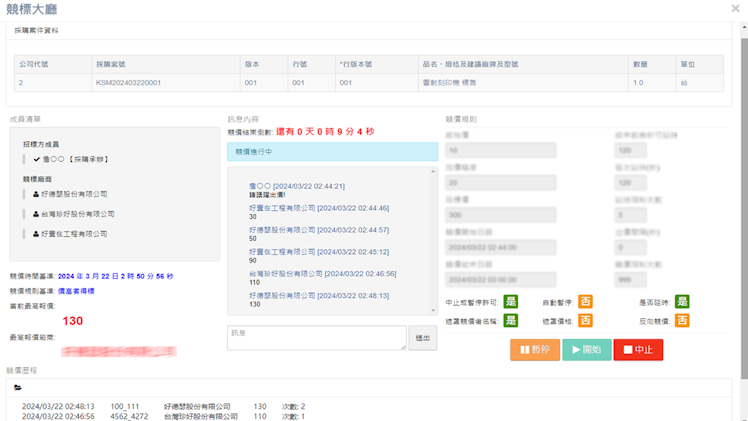The width and height of the screenshot is (748, 421).
Task: Click the dialog's vertical scrollbar on the right edge
Action: pyautogui.click(x=744, y=210)
